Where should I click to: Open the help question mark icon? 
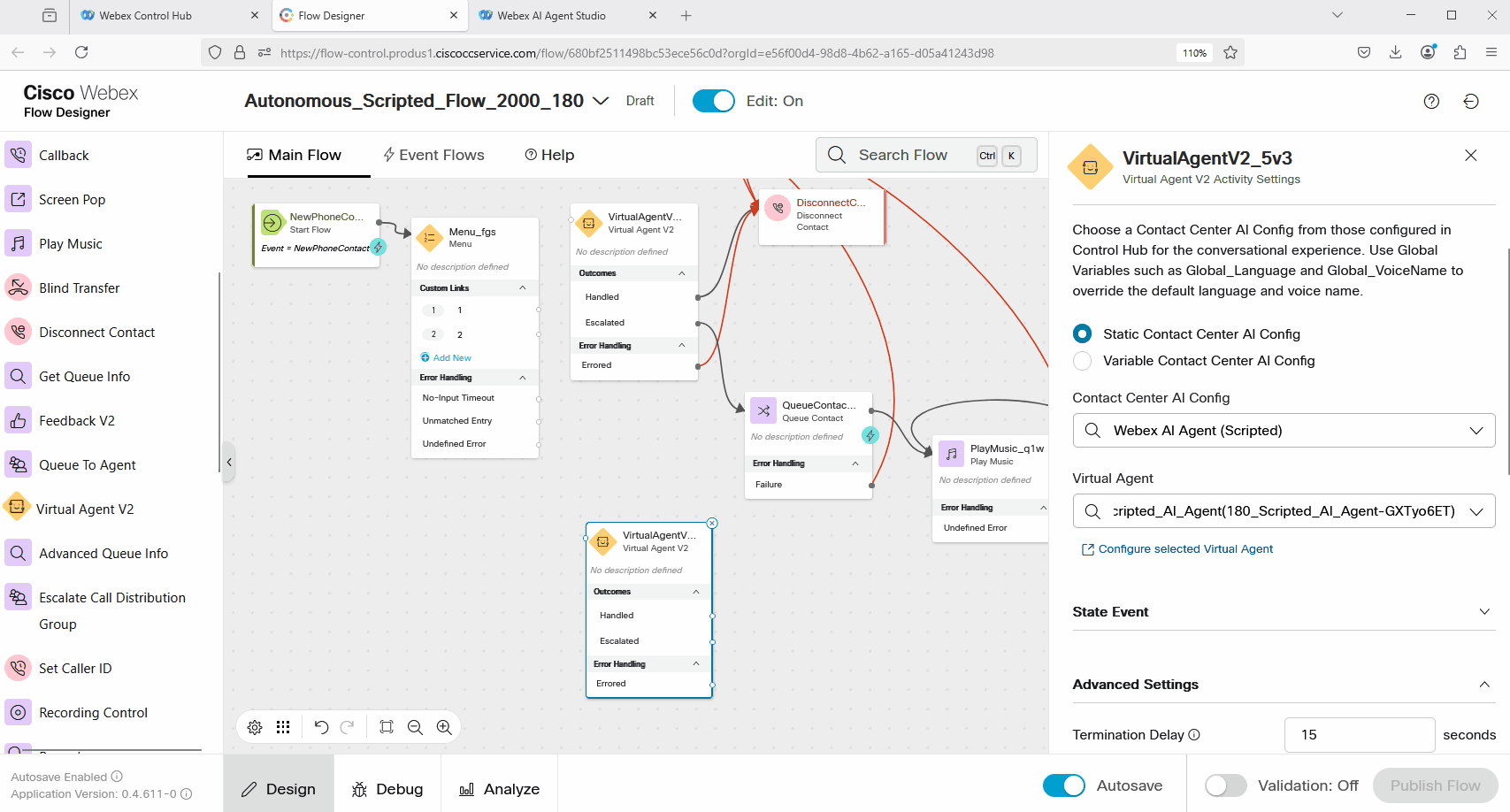point(1431,101)
